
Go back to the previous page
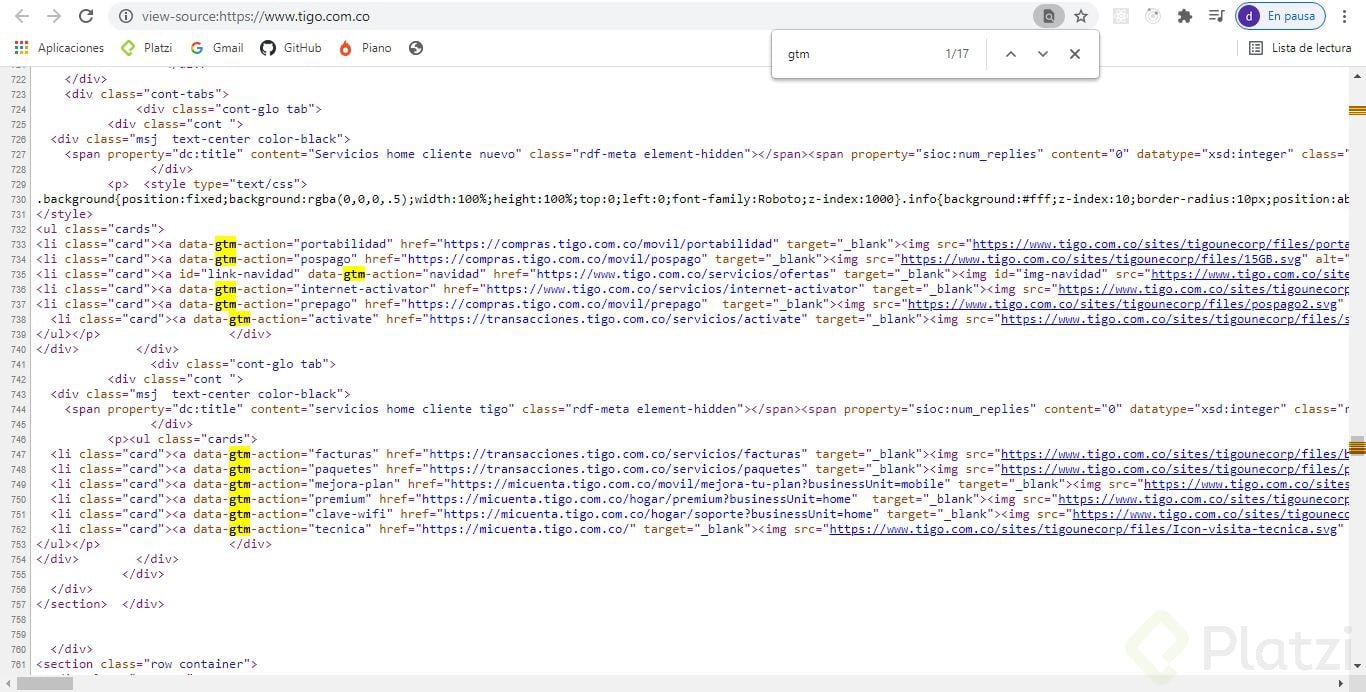click(x=22, y=16)
